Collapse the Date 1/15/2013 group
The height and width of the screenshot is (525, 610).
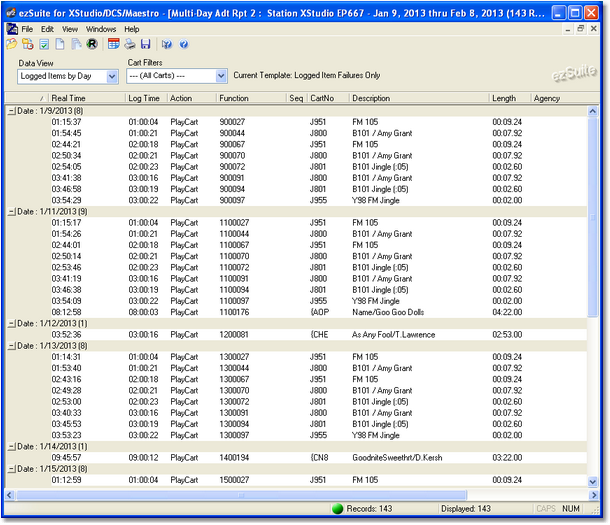tap(12, 469)
